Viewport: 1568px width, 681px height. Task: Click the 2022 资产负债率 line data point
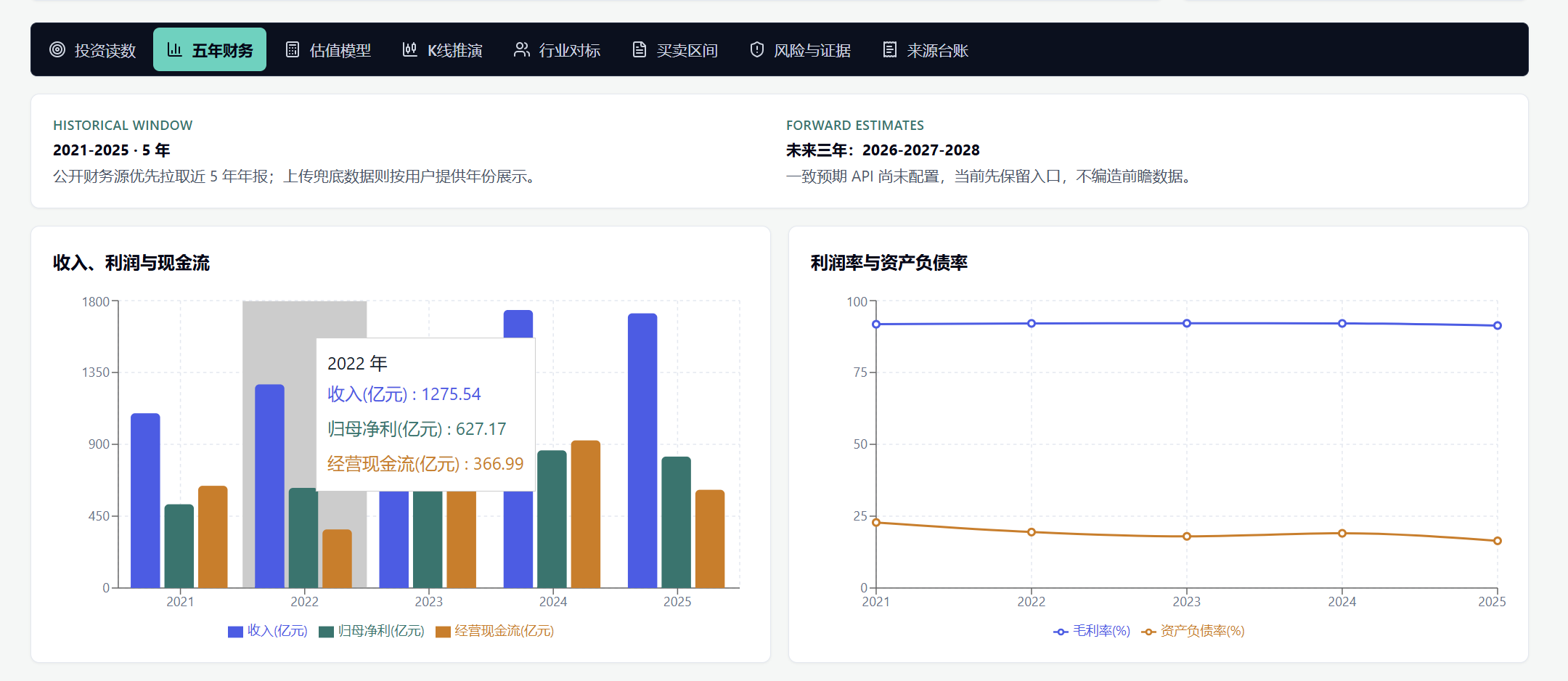(1032, 532)
